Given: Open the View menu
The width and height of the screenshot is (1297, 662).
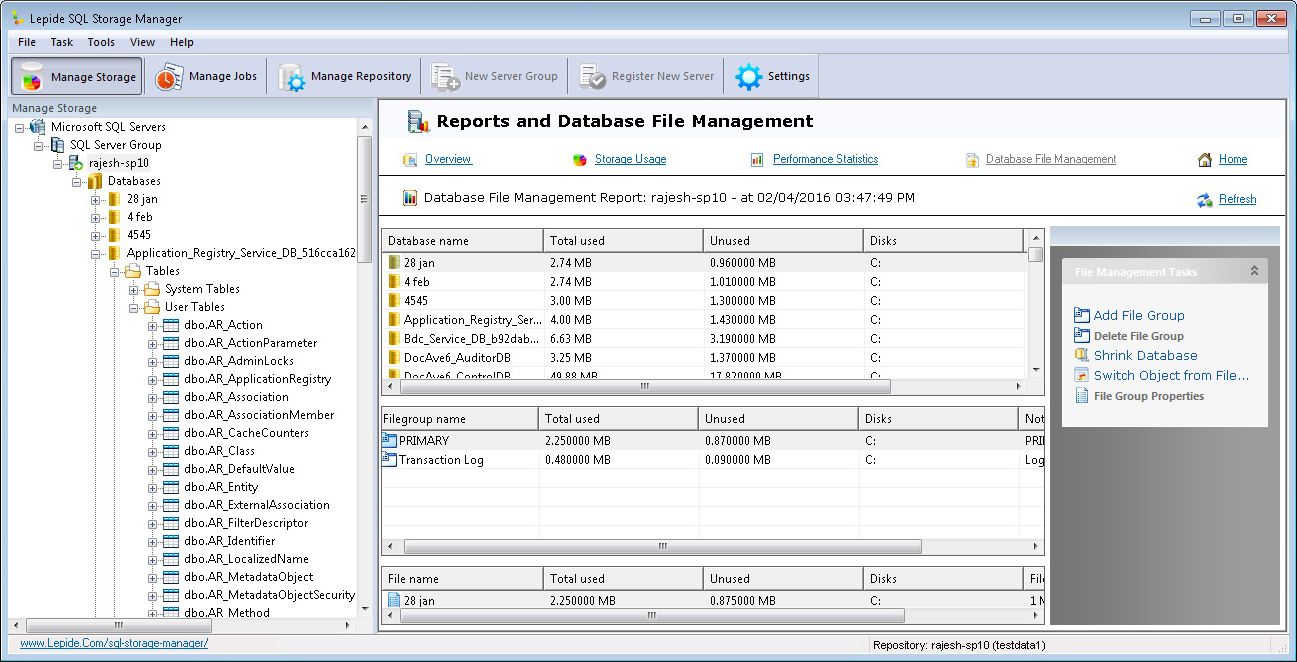Looking at the screenshot, I should 143,42.
